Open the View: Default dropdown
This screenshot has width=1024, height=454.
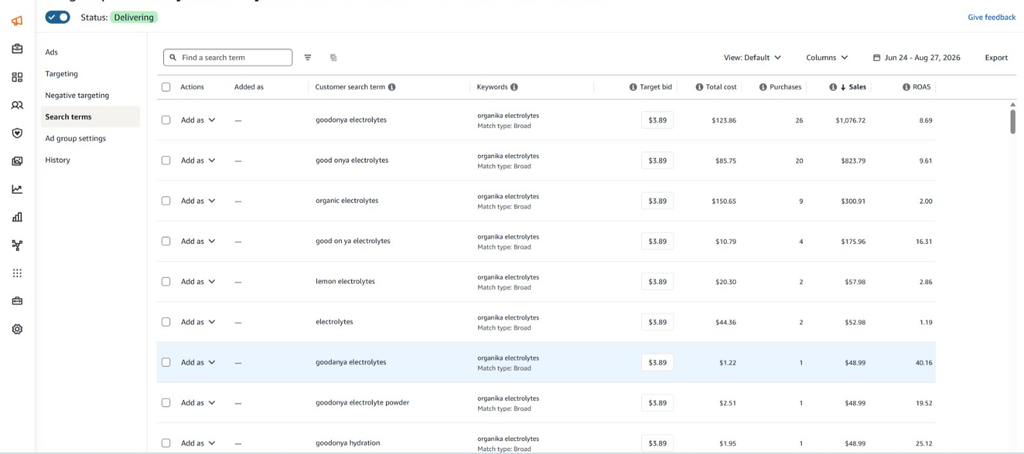(x=752, y=57)
